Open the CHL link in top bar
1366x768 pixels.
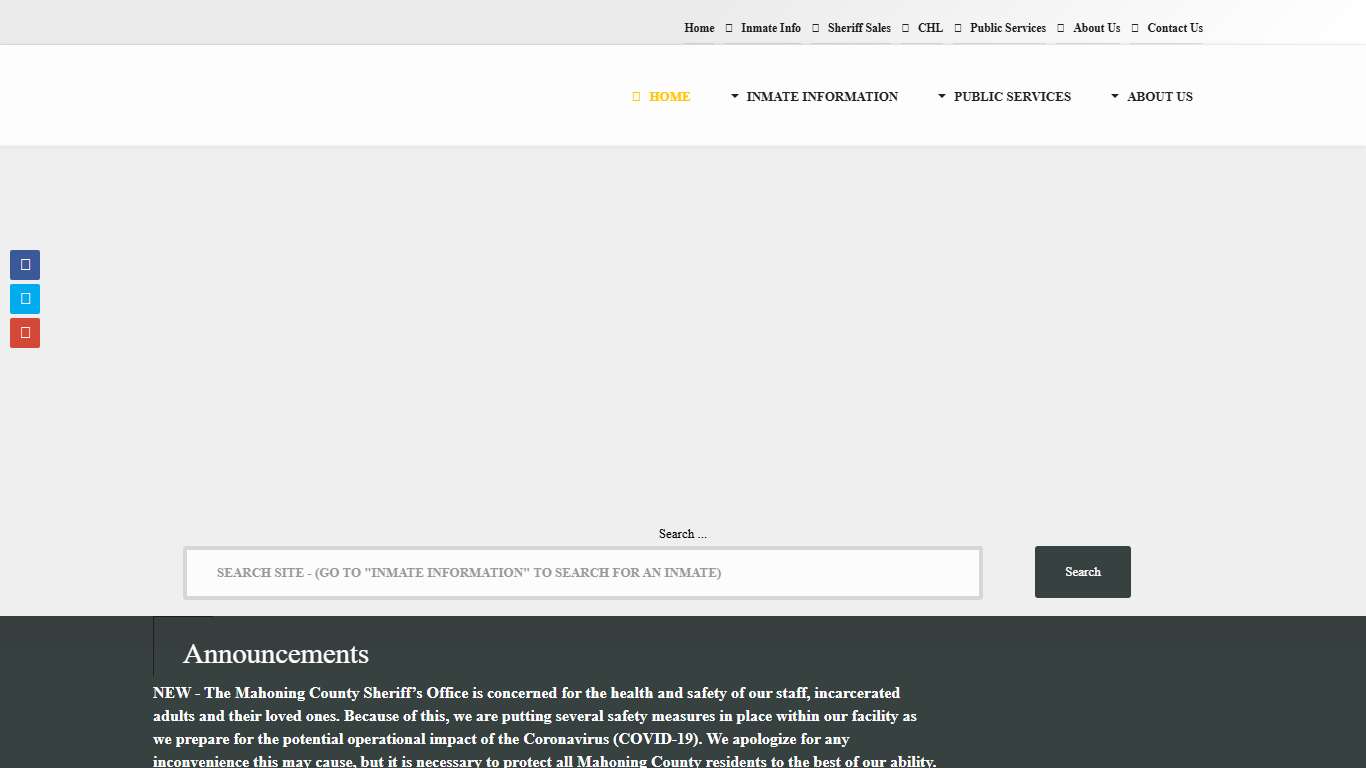[930, 28]
